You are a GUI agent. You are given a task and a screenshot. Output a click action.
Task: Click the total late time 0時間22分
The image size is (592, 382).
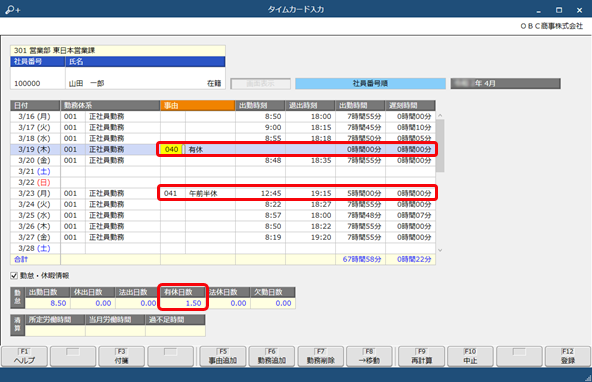[410, 259]
